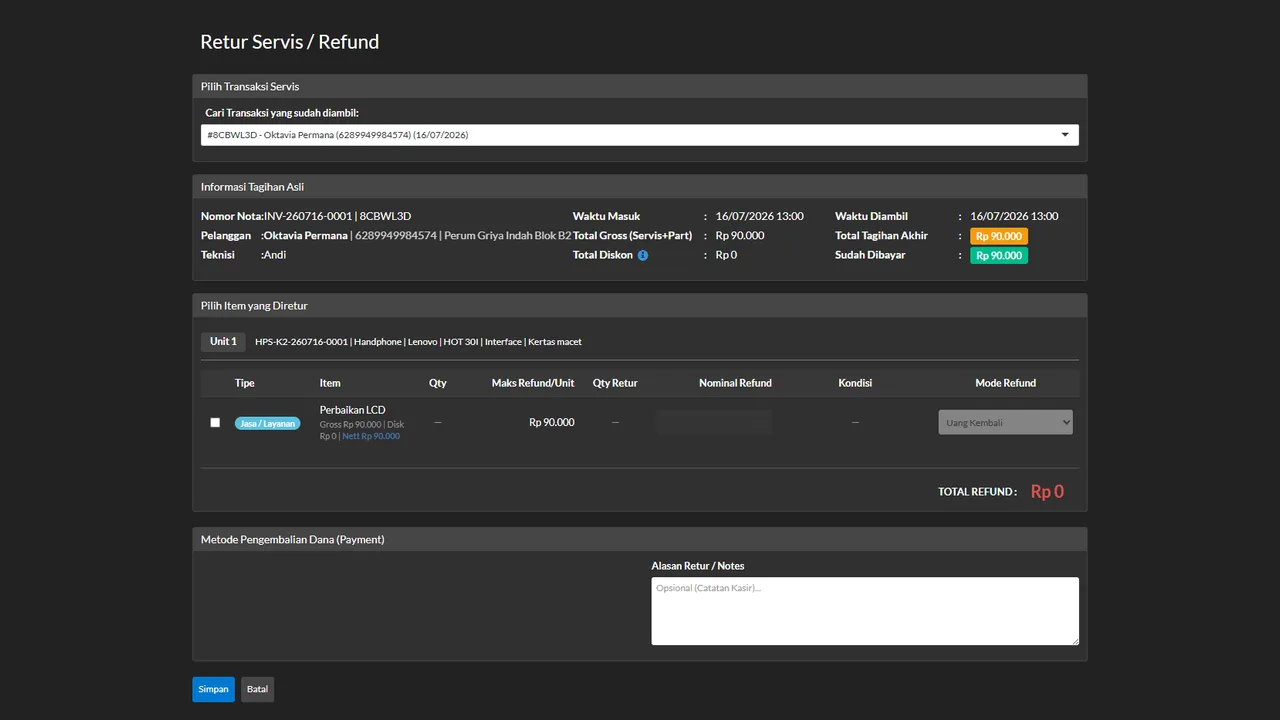Focus the Alasan Retur / Notes textarea
This screenshot has width=1280, height=720.
point(865,611)
